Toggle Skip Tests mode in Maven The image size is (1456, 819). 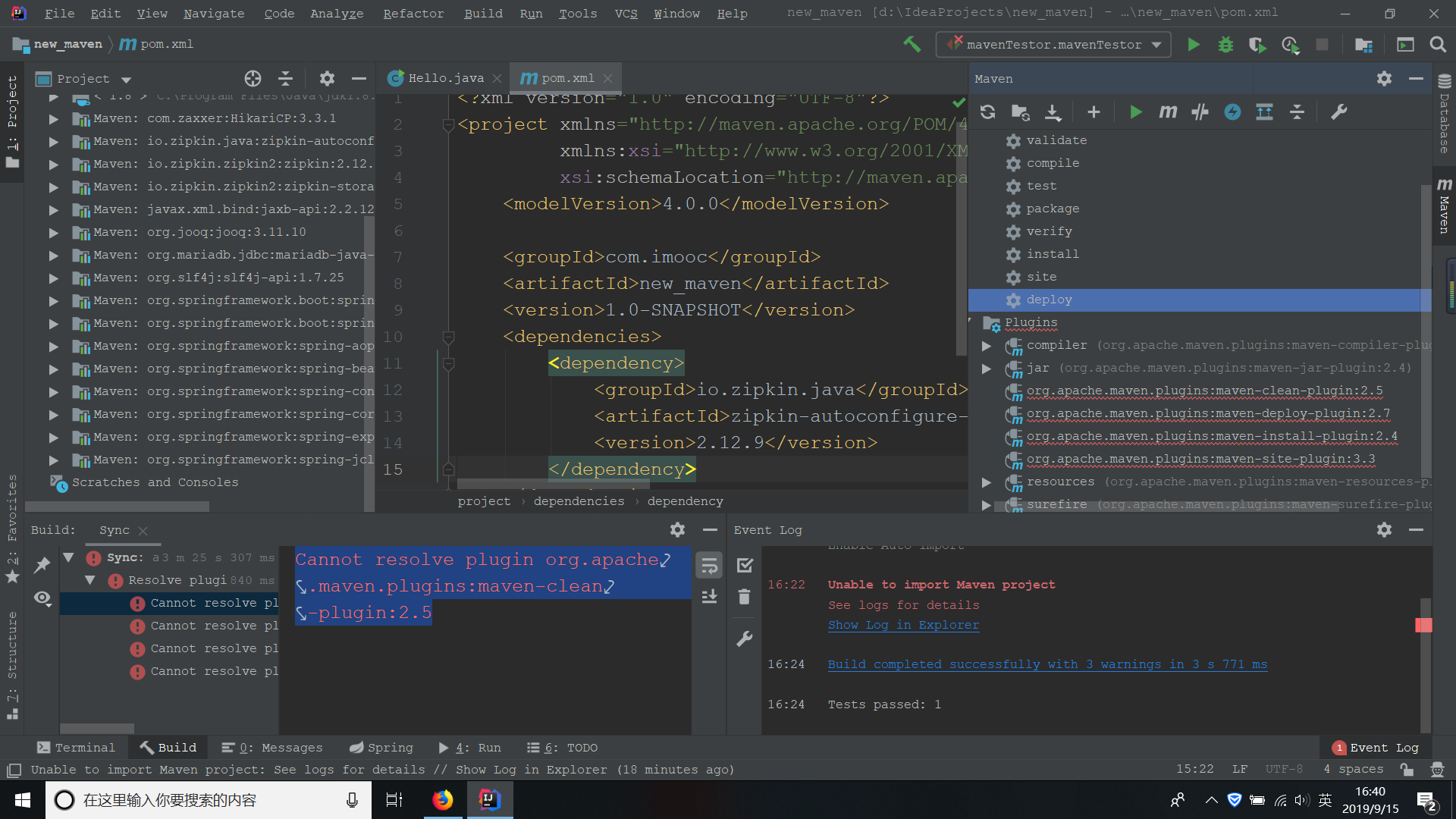[x=1232, y=112]
